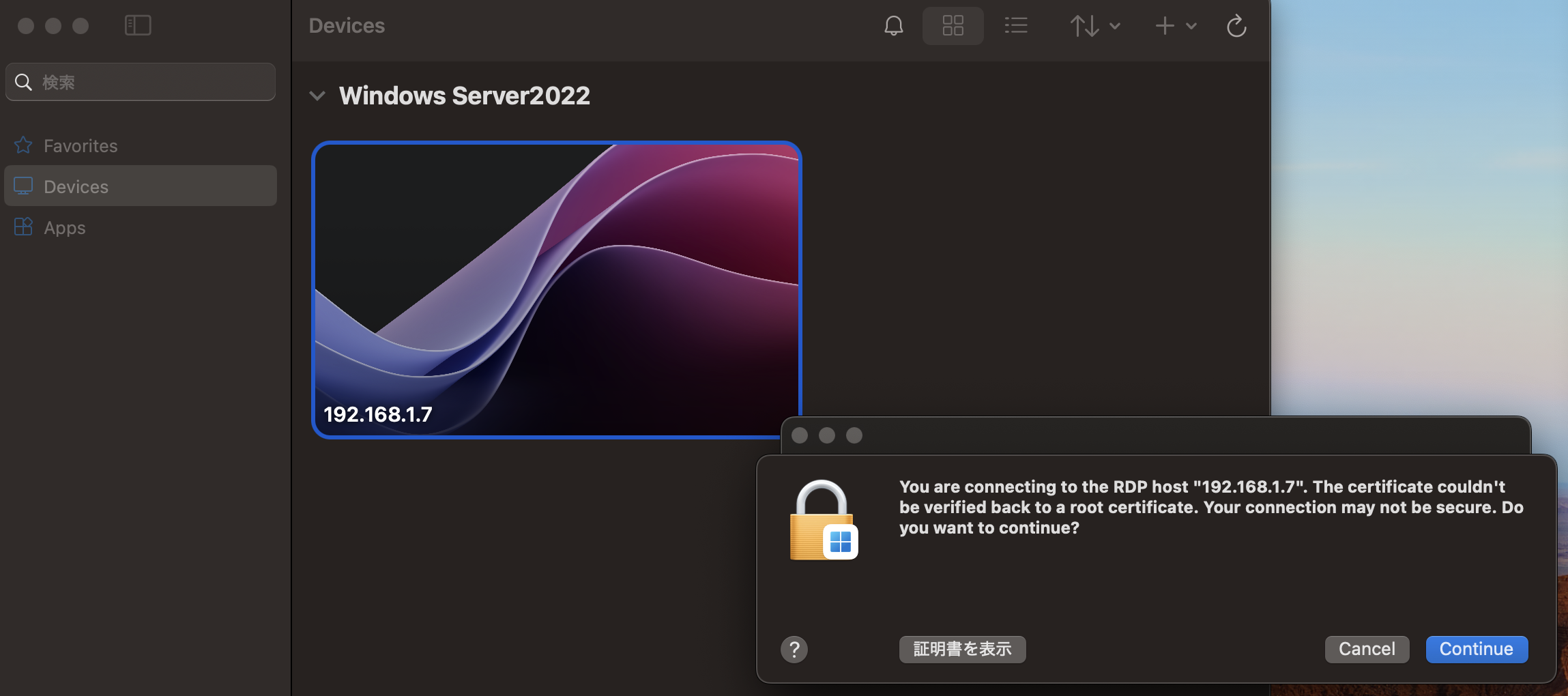This screenshot has width=1568, height=696.
Task: Toggle the sidebar visibility
Action: pyautogui.click(x=138, y=25)
